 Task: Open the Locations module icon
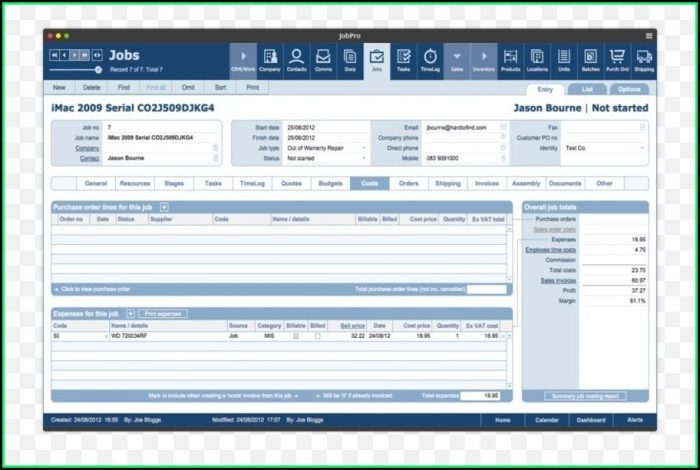click(x=537, y=61)
